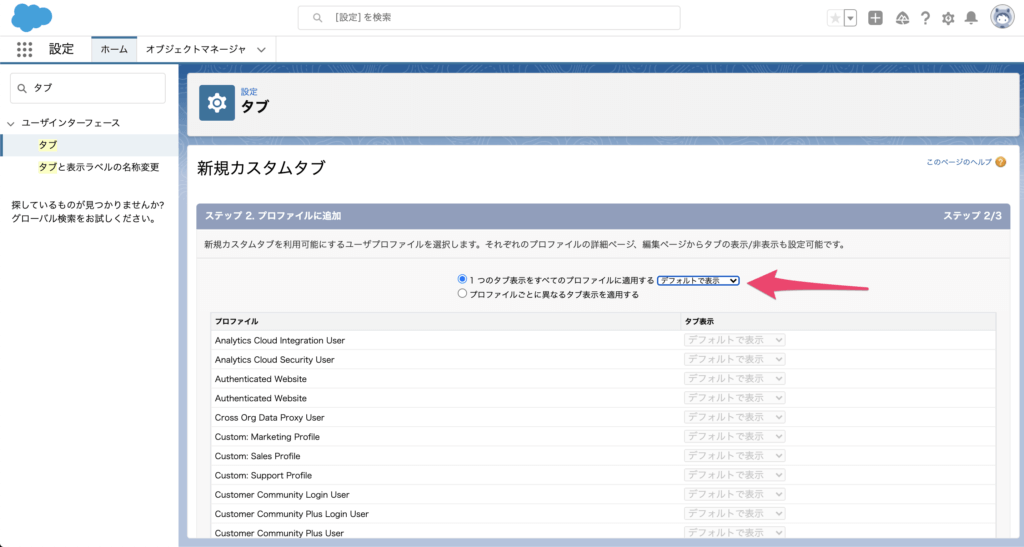1024x547 pixels.
Task: Open tab visibility dropdown for Analytics Cloud Integration User
Action: click(x=734, y=340)
